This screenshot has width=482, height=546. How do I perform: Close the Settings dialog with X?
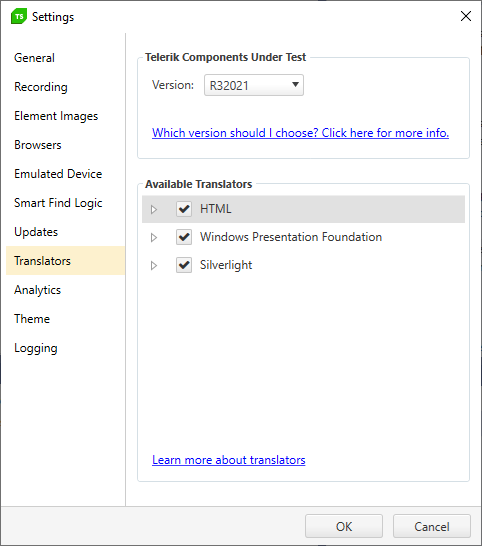pyautogui.click(x=466, y=16)
